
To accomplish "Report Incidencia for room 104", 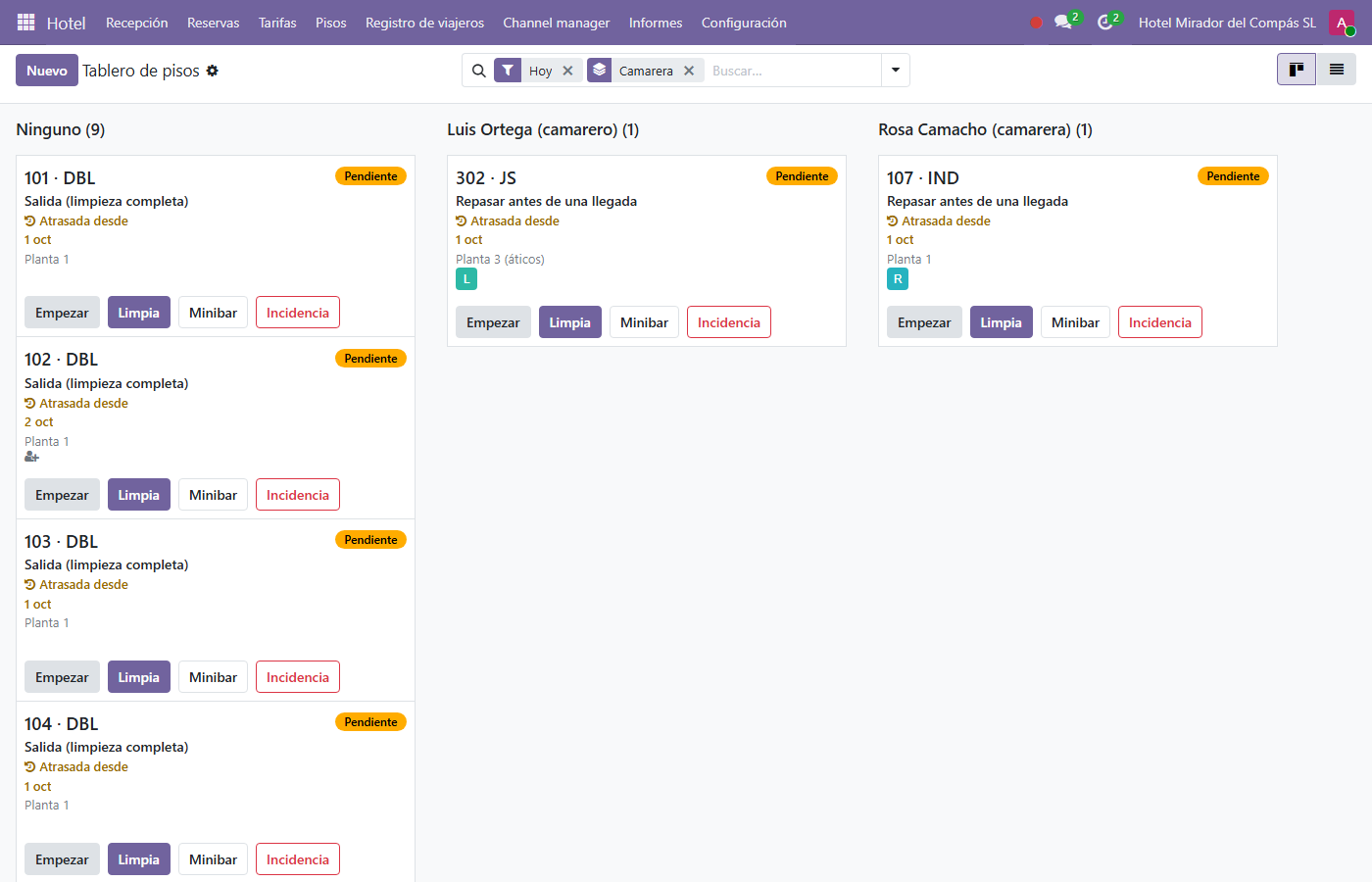I will pyautogui.click(x=298, y=859).
